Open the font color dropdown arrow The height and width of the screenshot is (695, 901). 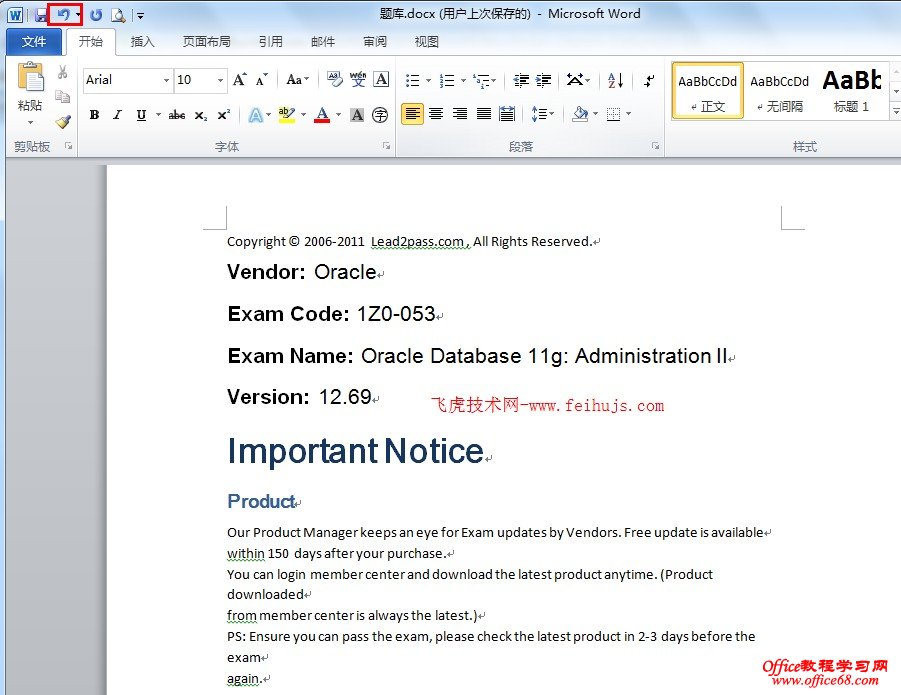(338, 115)
